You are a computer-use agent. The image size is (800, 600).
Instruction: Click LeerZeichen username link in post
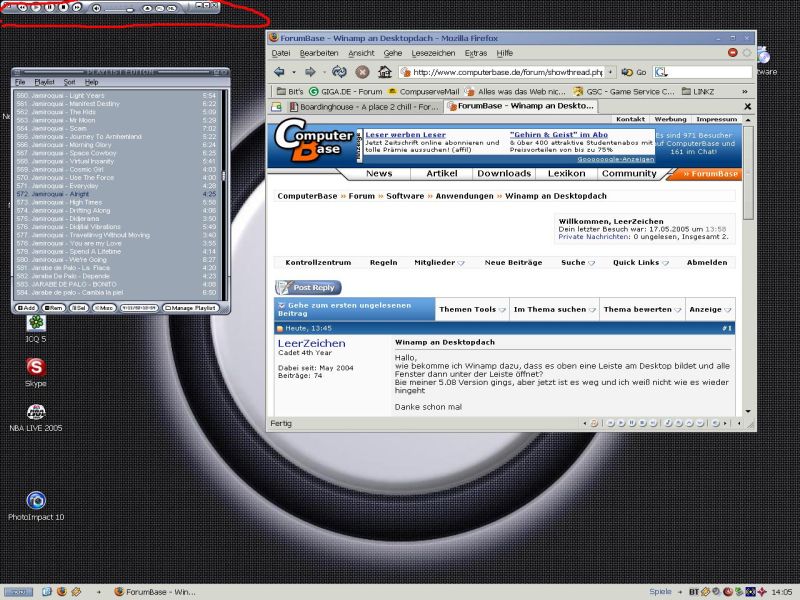tap(312, 343)
